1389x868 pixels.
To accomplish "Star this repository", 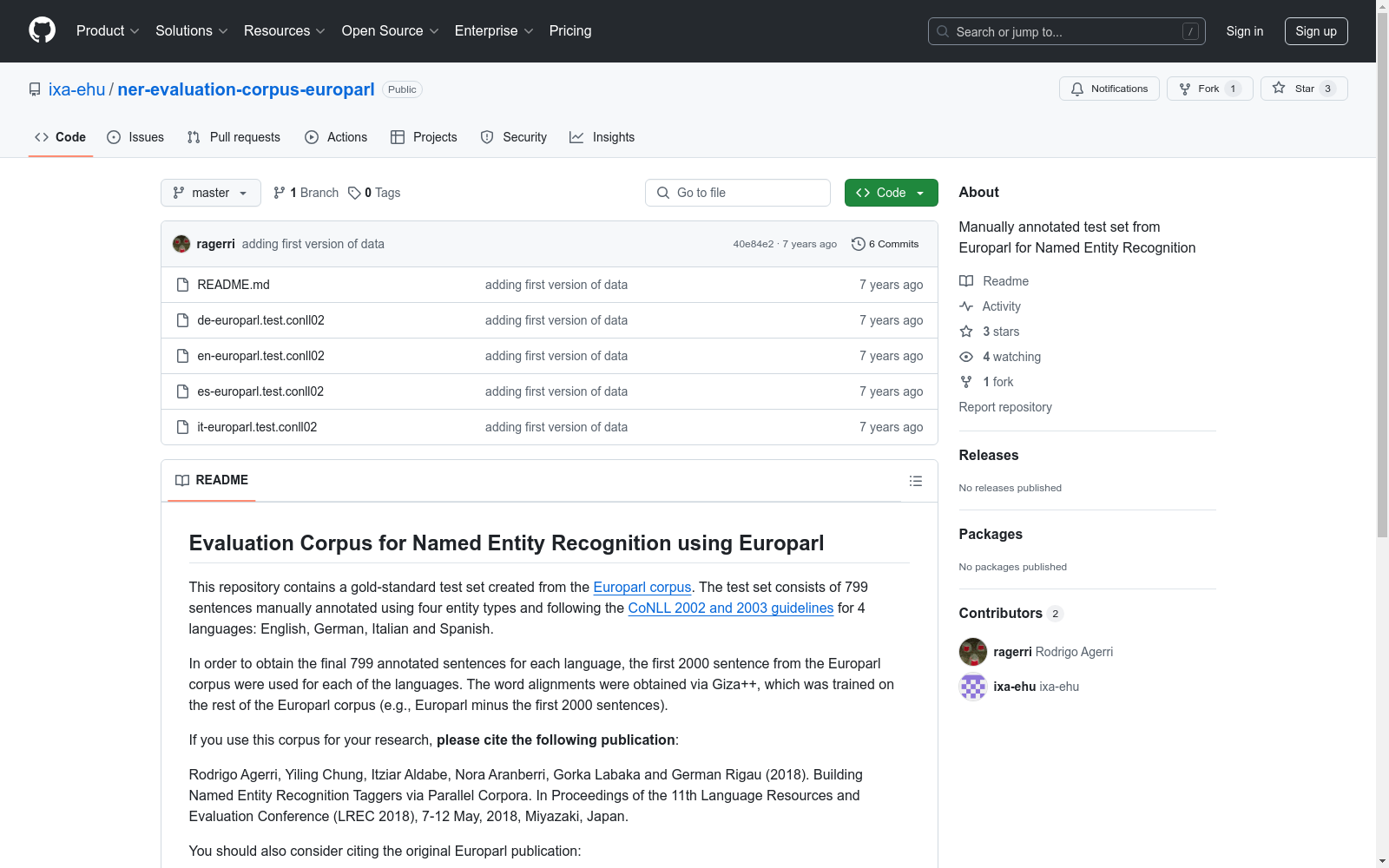I will pyautogui.click(x=1304, y=89).
